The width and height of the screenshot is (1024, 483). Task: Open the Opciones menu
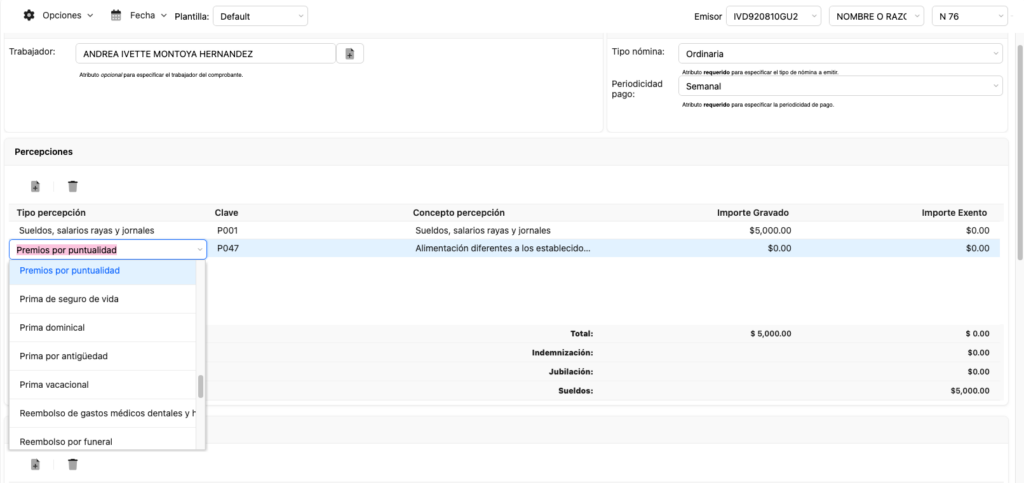click(67, 15)
